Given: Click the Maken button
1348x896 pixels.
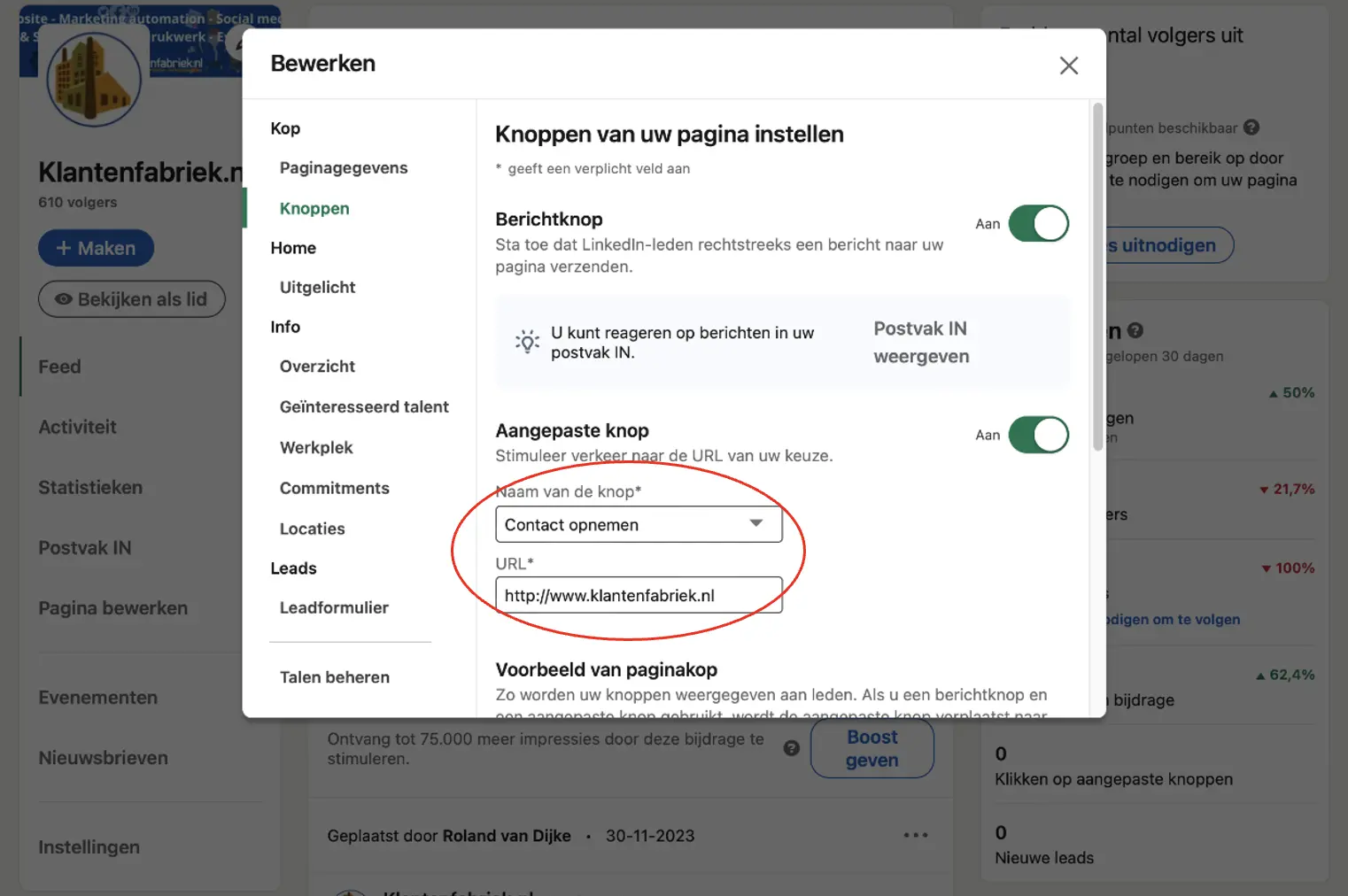Looking at the screenshot, I should pyautogui.click(x=96, y=248).
